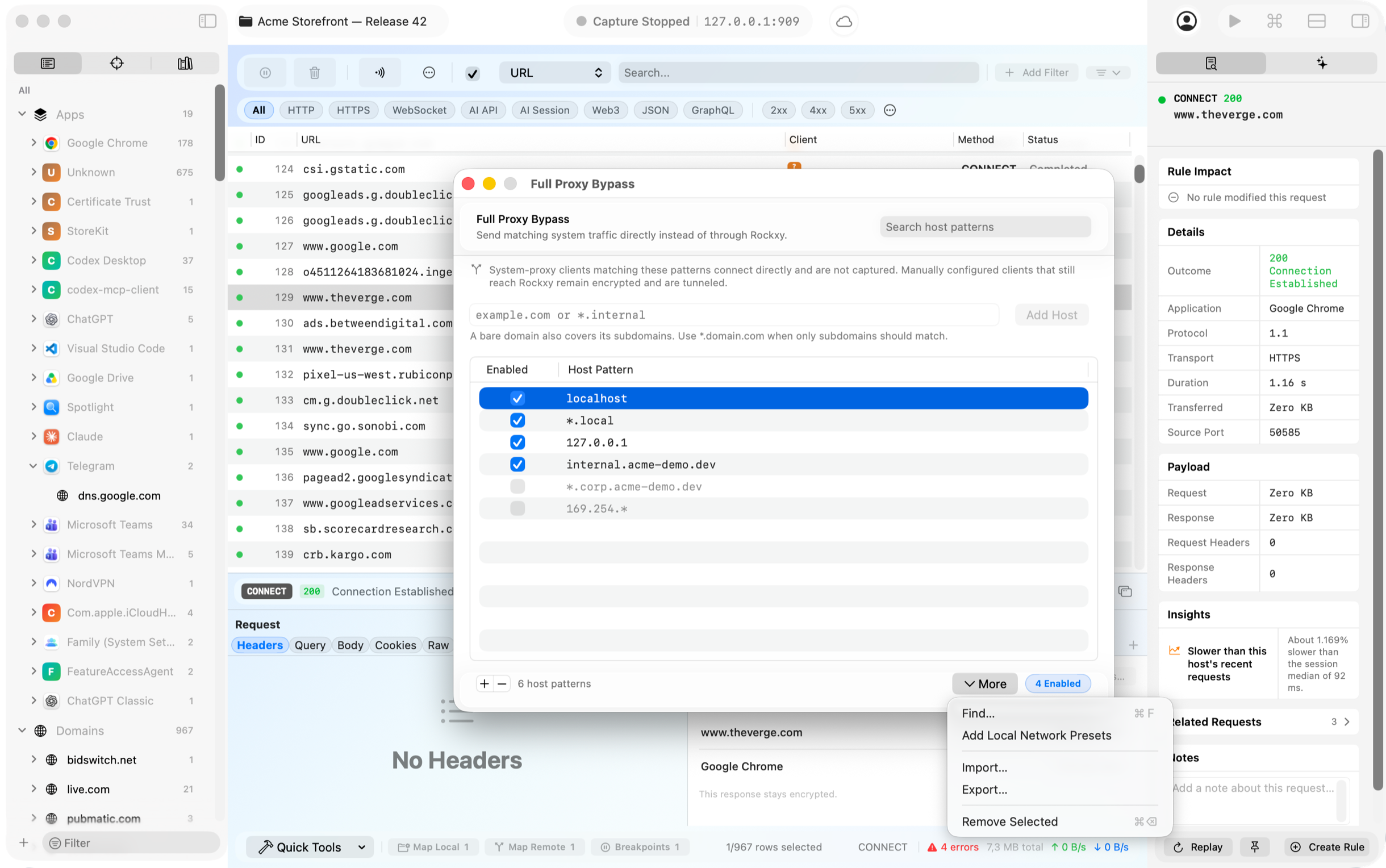1386x868 pixels.
Task: Click the Google Chrome app icon in sidebar
Action: pyautogui.click(x=51, y=143)
